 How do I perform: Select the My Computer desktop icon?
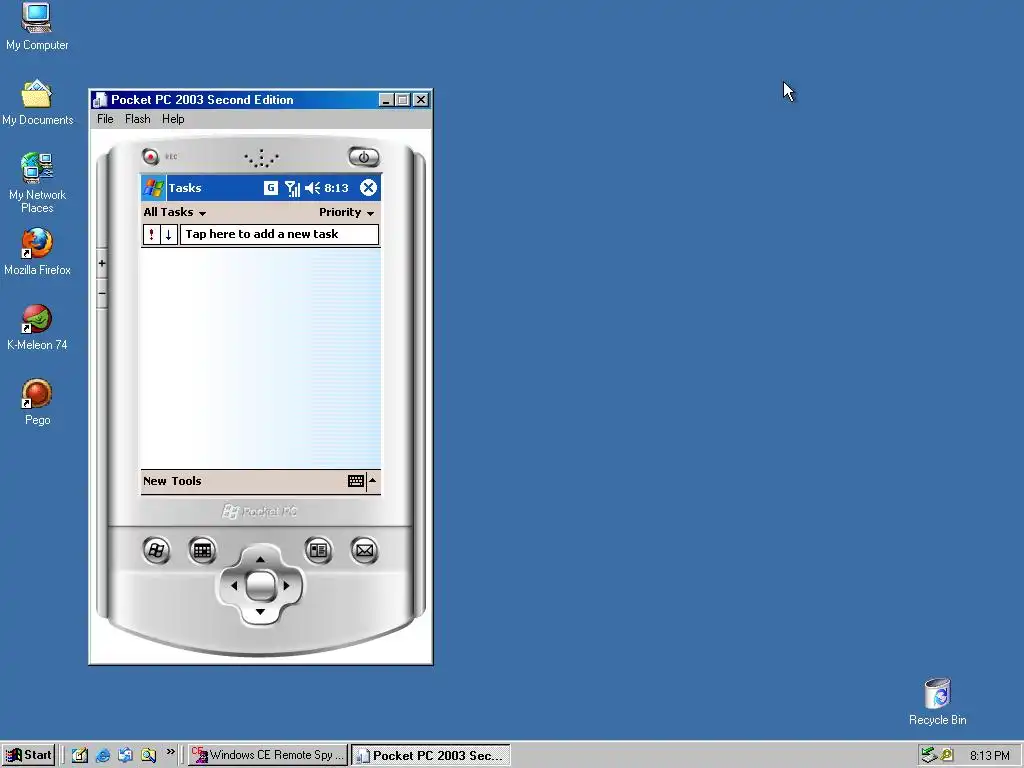pos(37,27)
